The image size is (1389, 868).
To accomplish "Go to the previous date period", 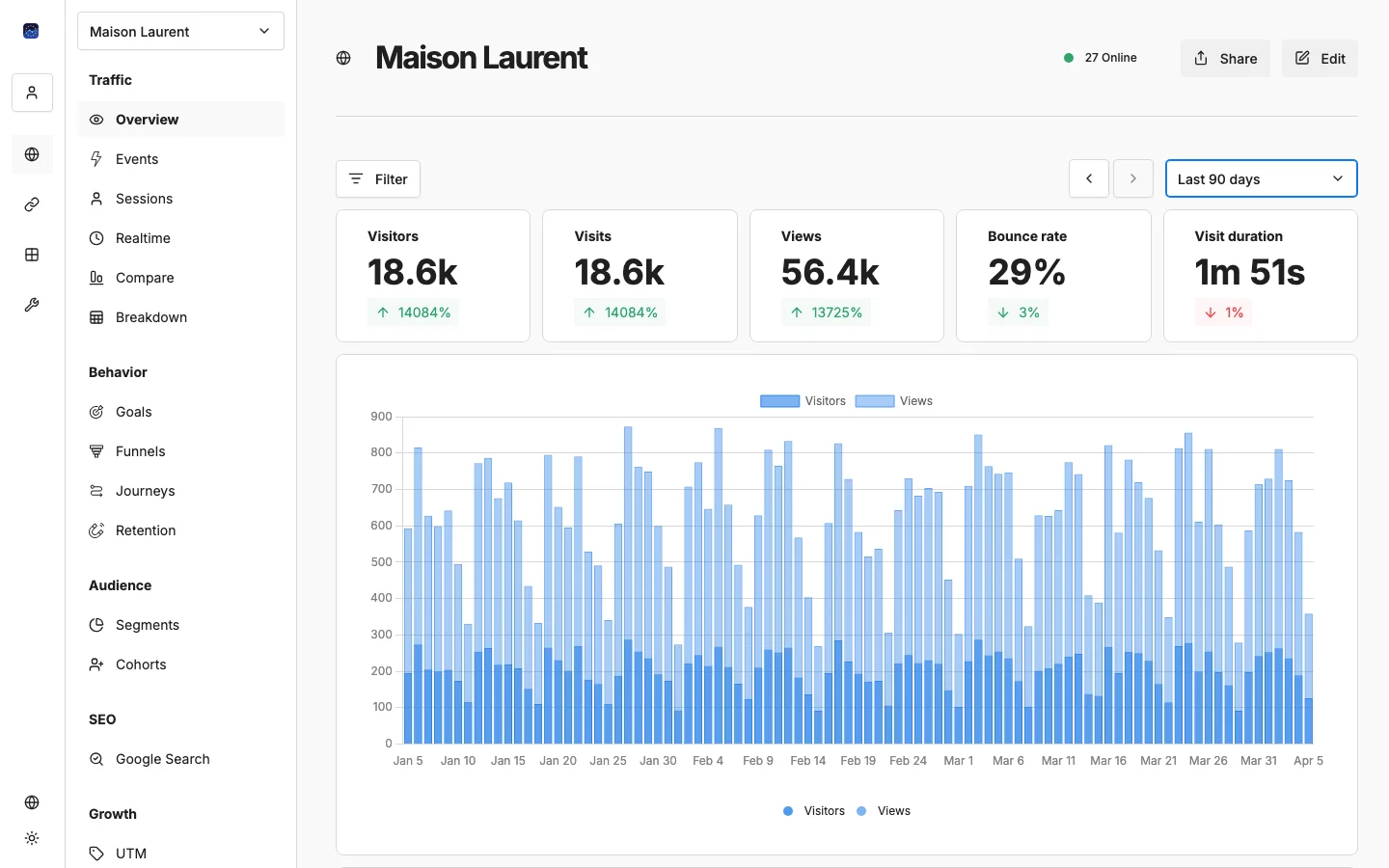I will pos(1089,178).
